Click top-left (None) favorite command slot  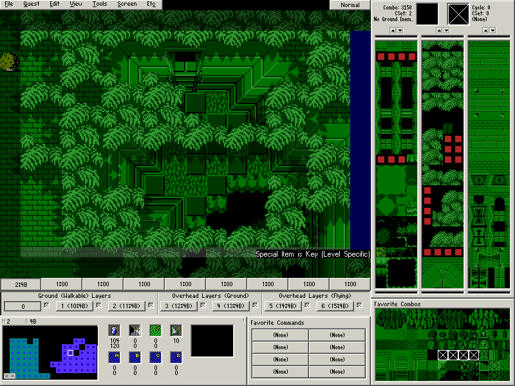point(280,335)
